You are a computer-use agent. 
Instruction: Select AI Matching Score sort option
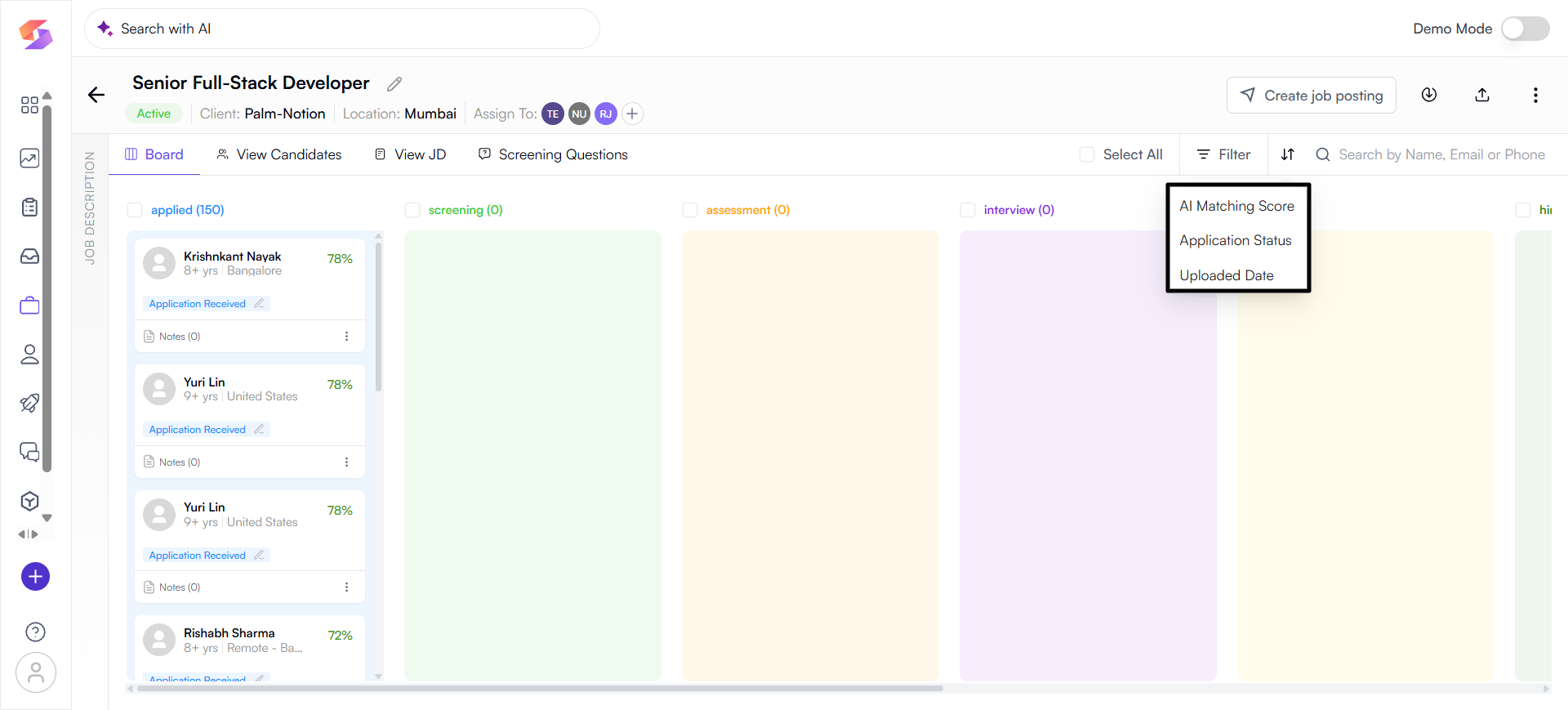coord(1236,206)
